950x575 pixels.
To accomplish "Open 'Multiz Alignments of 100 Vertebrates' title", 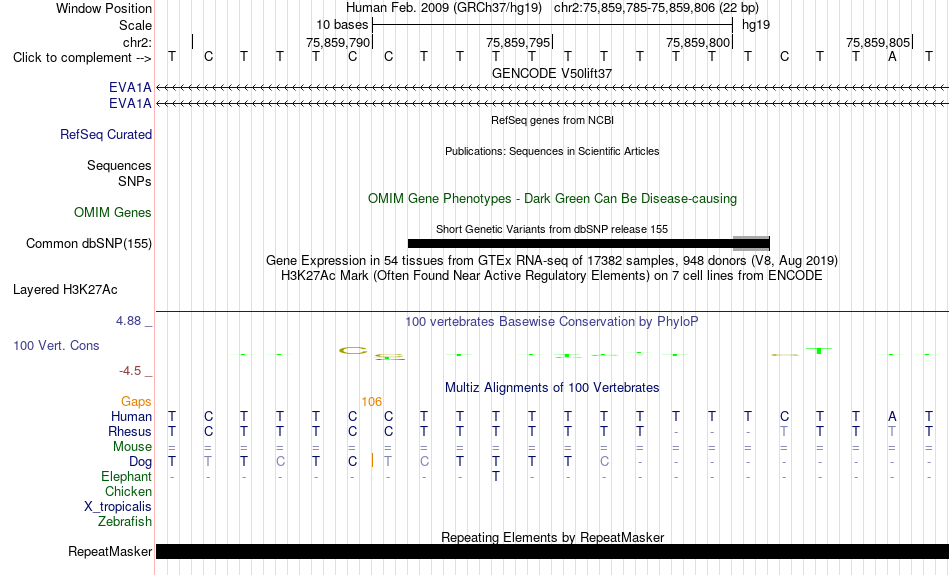I will pos(552,388).
